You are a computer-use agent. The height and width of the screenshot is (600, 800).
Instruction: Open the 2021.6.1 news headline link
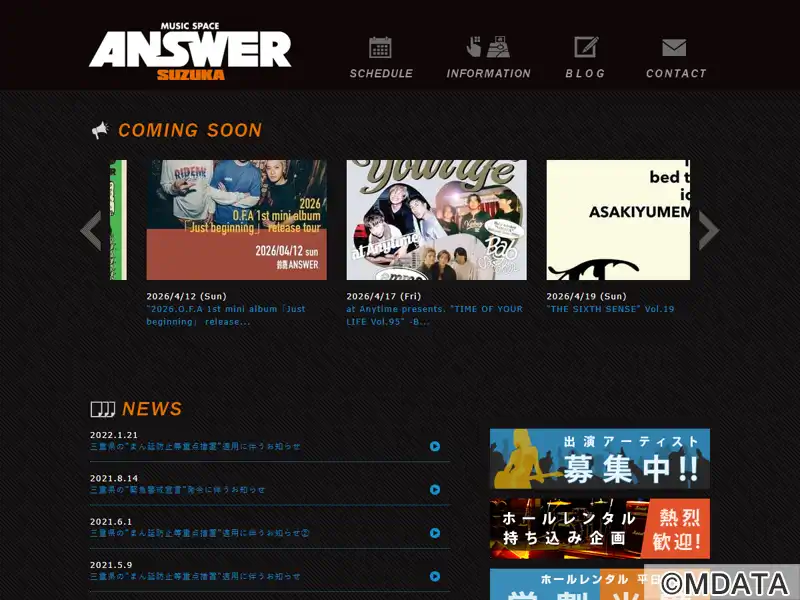pos(199,533)
